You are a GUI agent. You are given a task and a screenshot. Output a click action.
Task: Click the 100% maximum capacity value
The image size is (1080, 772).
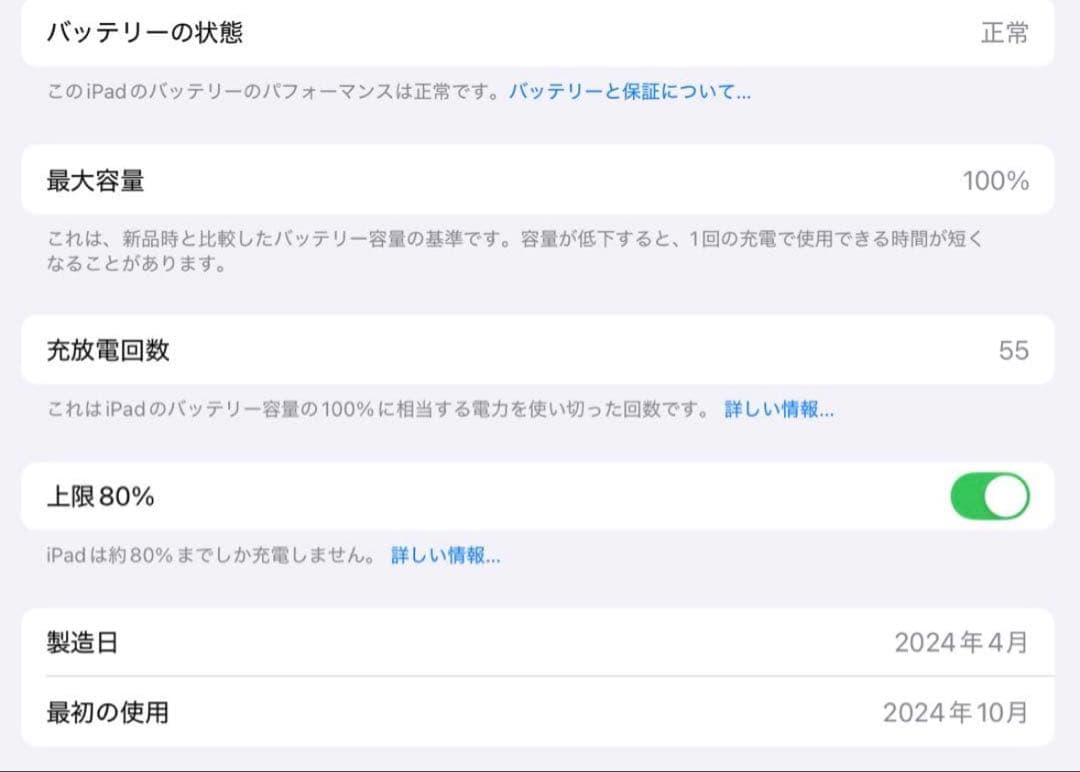[x=995, y=181]
